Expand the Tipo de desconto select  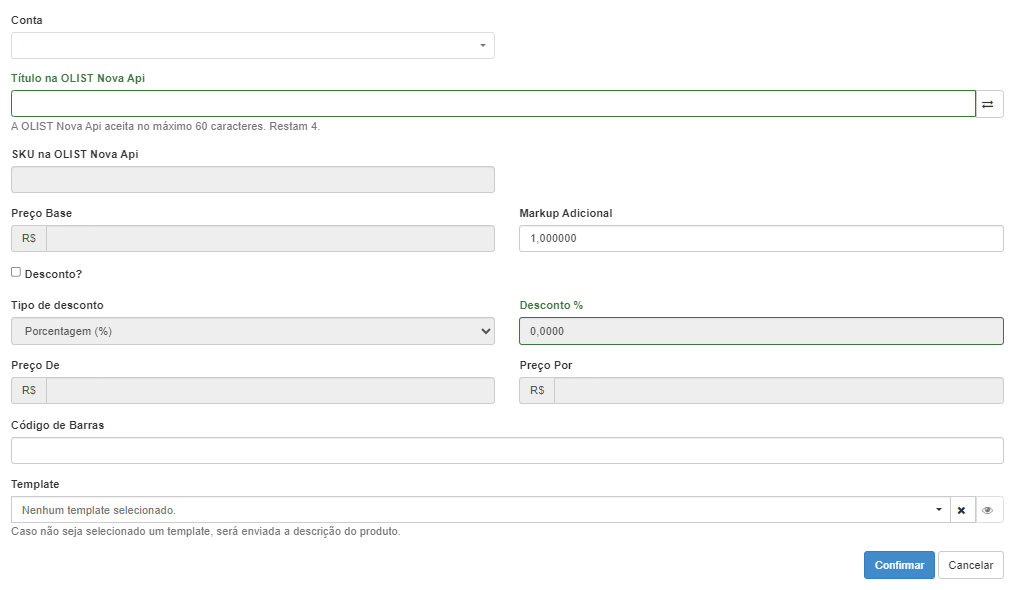pyautogui.click(x=252, y=331)
